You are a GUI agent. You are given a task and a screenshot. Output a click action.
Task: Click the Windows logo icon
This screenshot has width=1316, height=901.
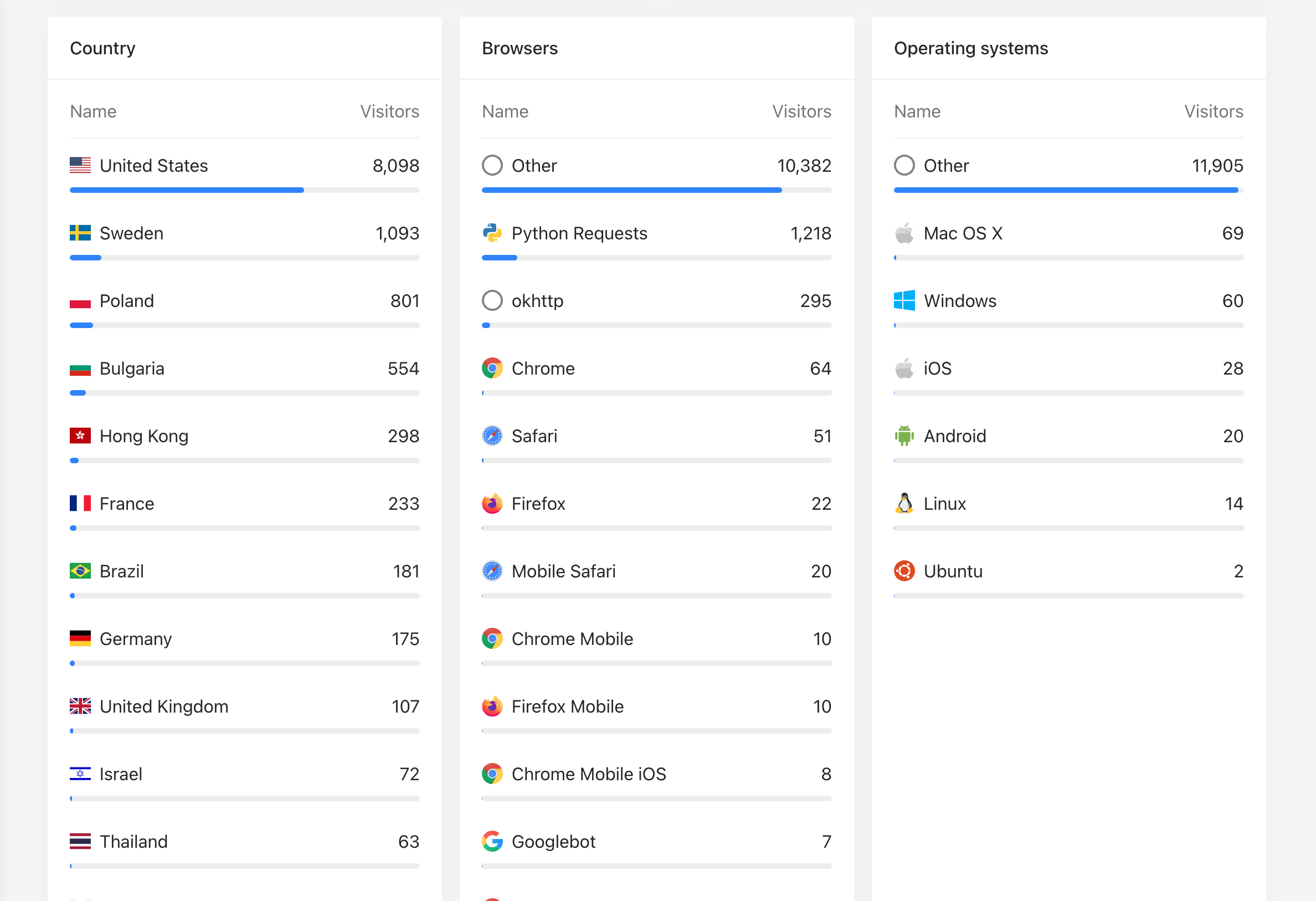(904, 300)
